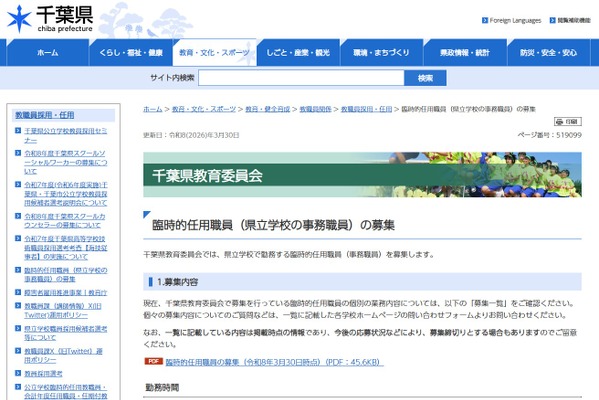599x400 pixels.
Task: Click the 千葉県教育委員会 banner image
Action: tap(362, 175)
